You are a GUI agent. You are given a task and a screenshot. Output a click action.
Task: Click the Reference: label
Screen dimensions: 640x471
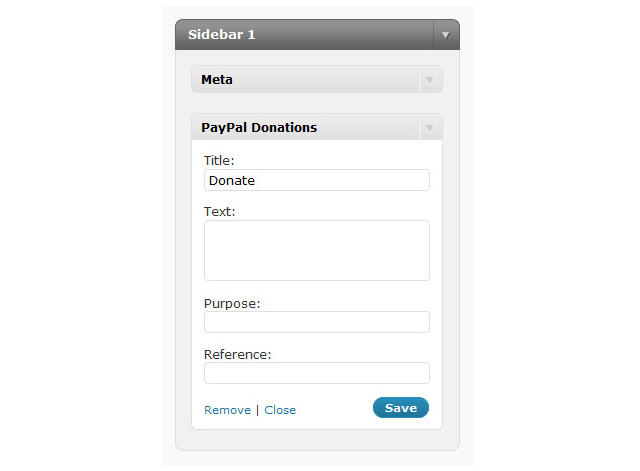[238, 354]
